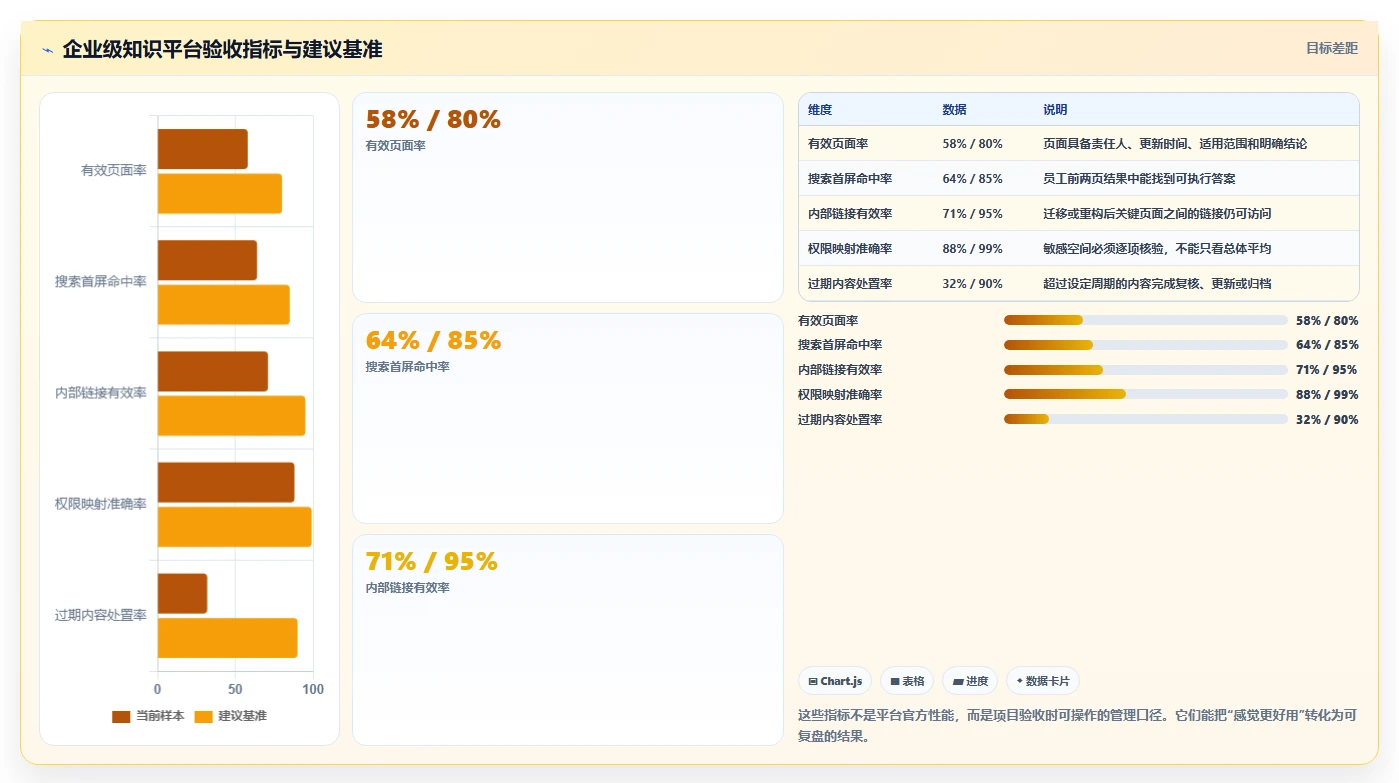Click the 数据 column header in the table
1399x783 pixels.
pos(954,110)
